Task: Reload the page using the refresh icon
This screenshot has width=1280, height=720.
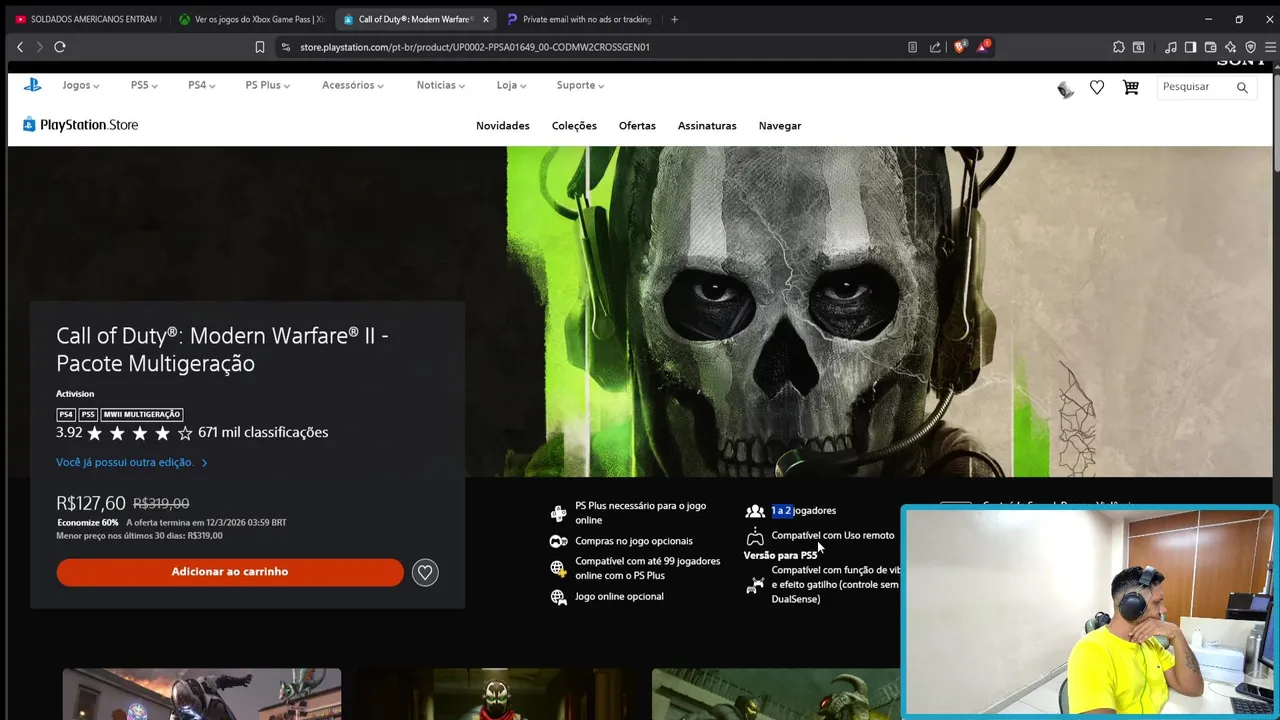Action: [x=60, y=47]
